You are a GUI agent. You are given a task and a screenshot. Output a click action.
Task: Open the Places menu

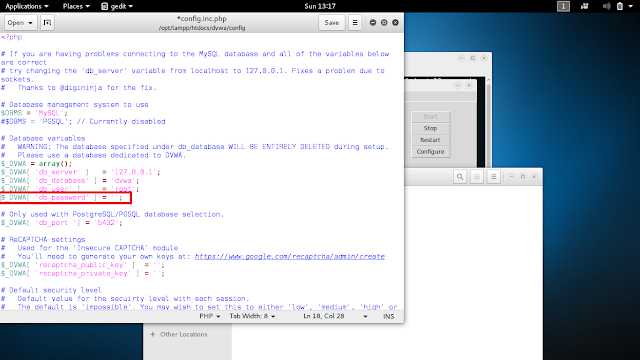(76, 6)
